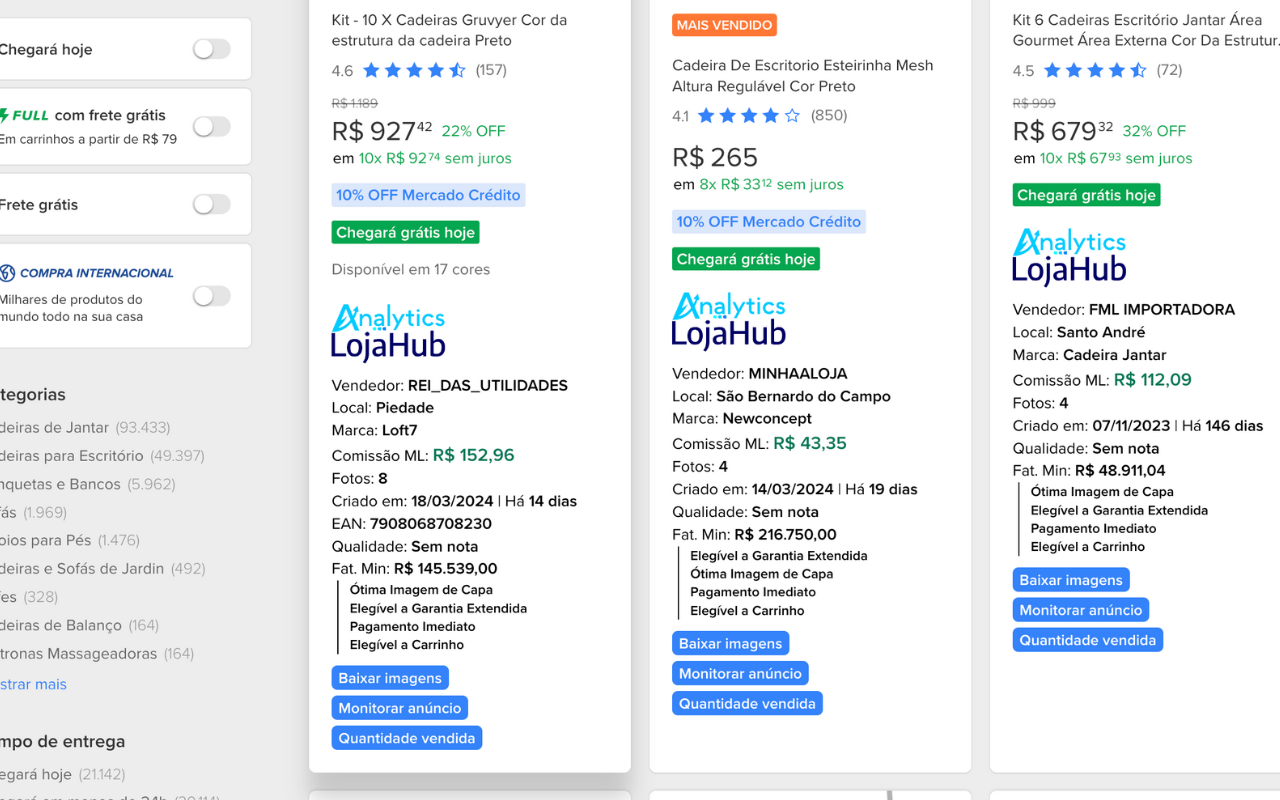Click "Monitorar anúncio" for the Esteirinha Mesh chair
Viewport: 1280px width, 800px height.
740,673
